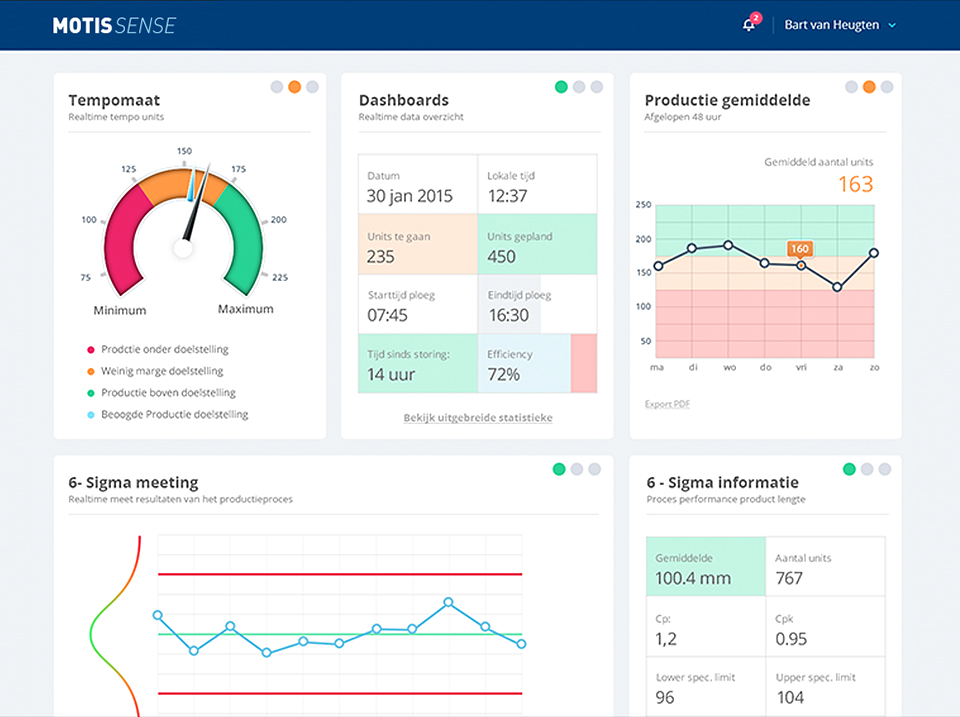Click the 160 tooltip marker on the chart
This screenshot has width=960, height=717.
799,249
